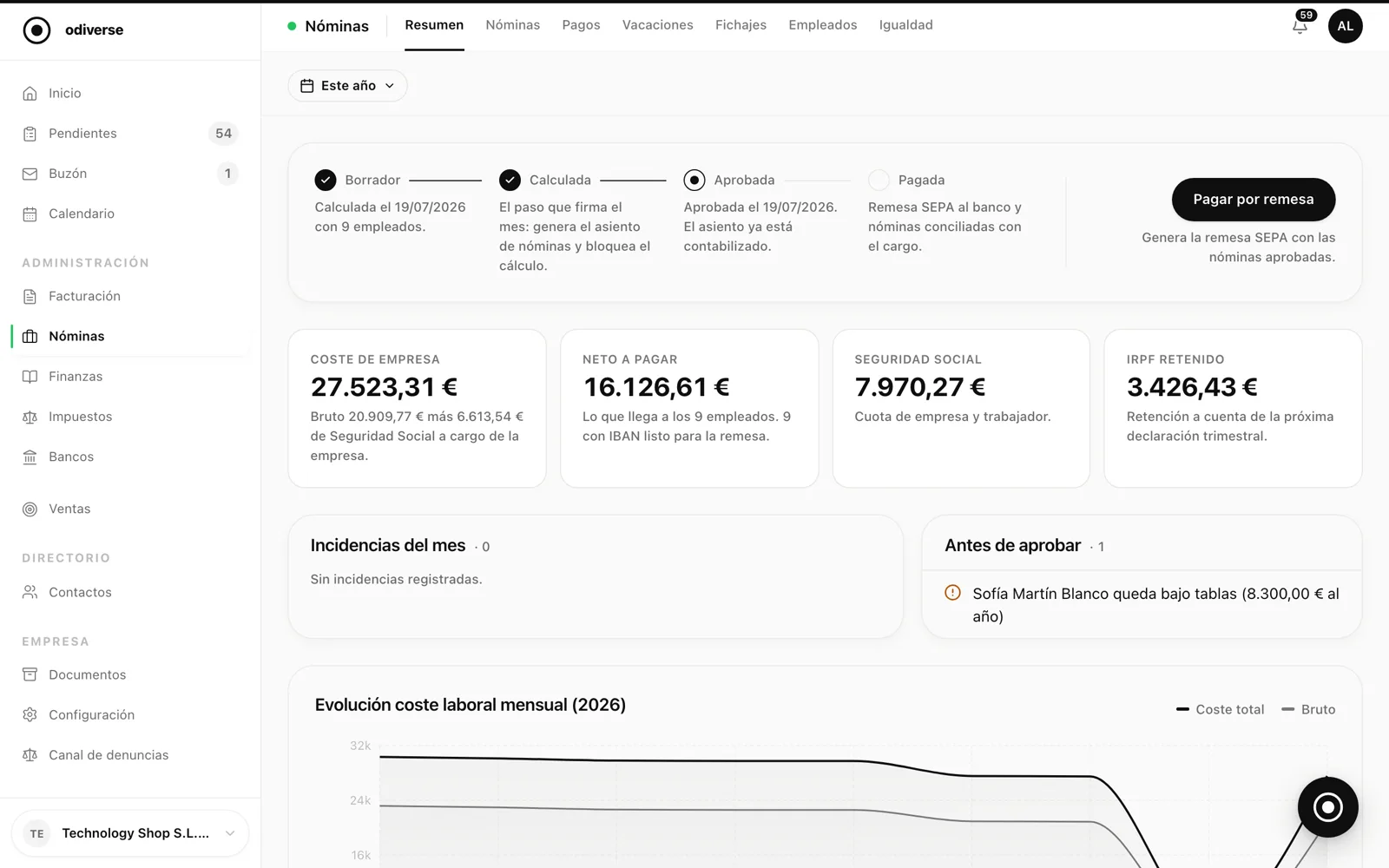
Task: Open Sofía Martín Blanco warning item
Action: pyautogui.click(x=1142, y=605)
